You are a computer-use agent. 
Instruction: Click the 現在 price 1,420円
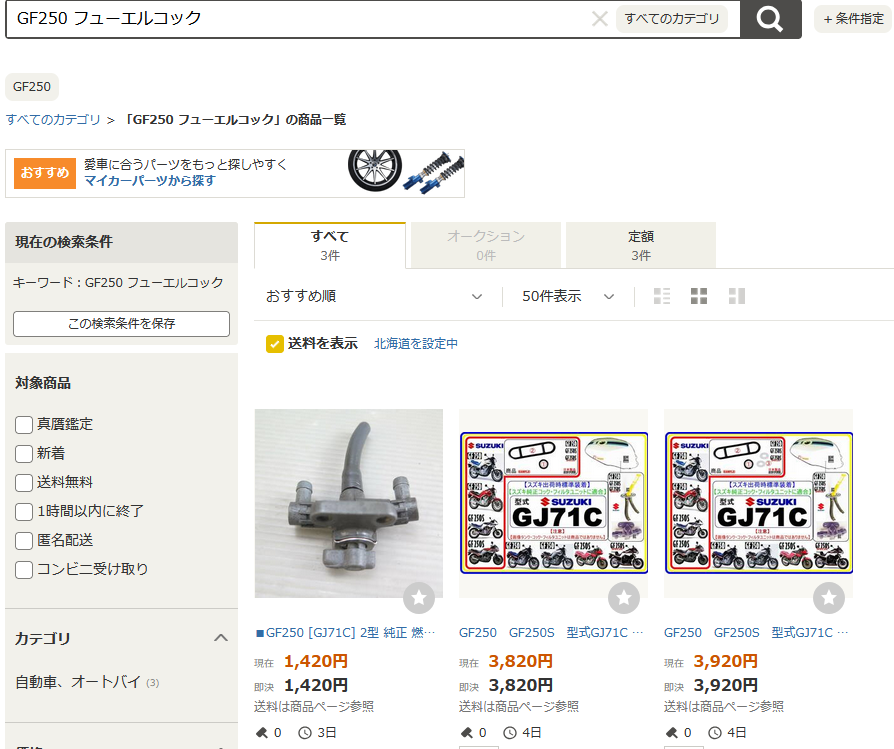tap(316, 662)
